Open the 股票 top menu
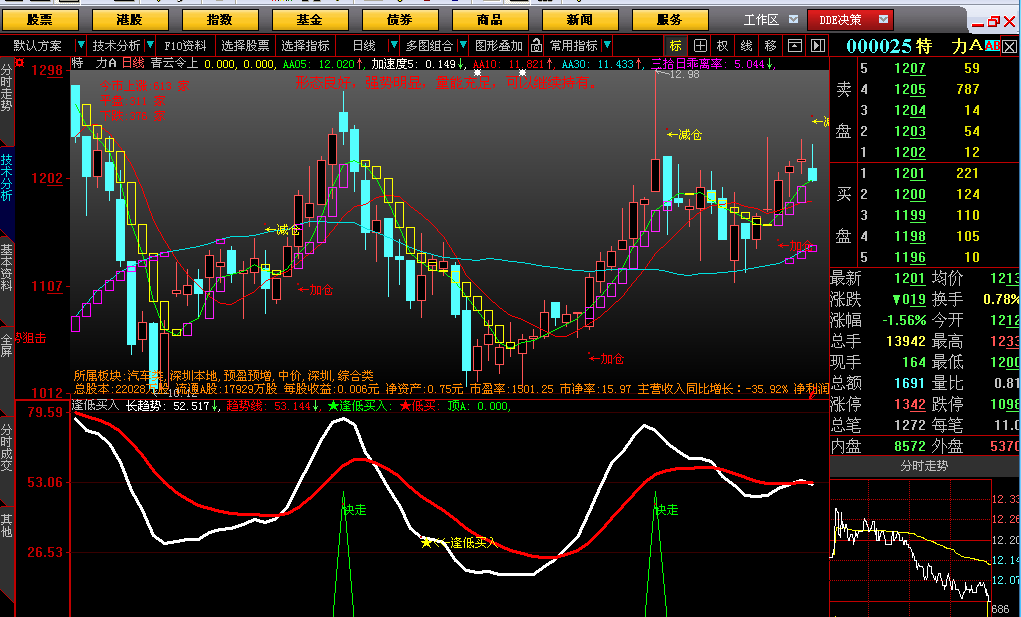 [x=40, y=20]
